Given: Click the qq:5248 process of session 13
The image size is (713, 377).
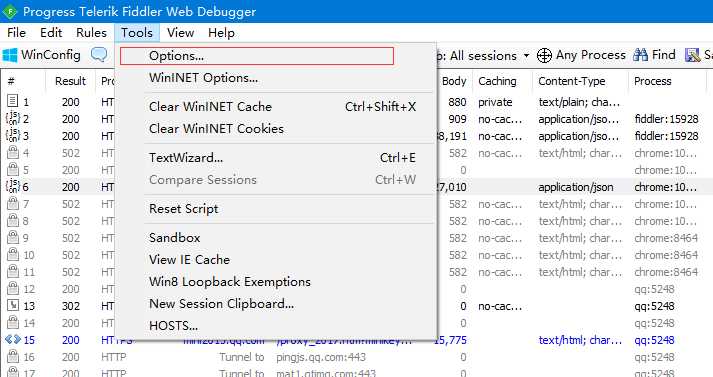Looking at the screenshot, I should tap(654, 306).
